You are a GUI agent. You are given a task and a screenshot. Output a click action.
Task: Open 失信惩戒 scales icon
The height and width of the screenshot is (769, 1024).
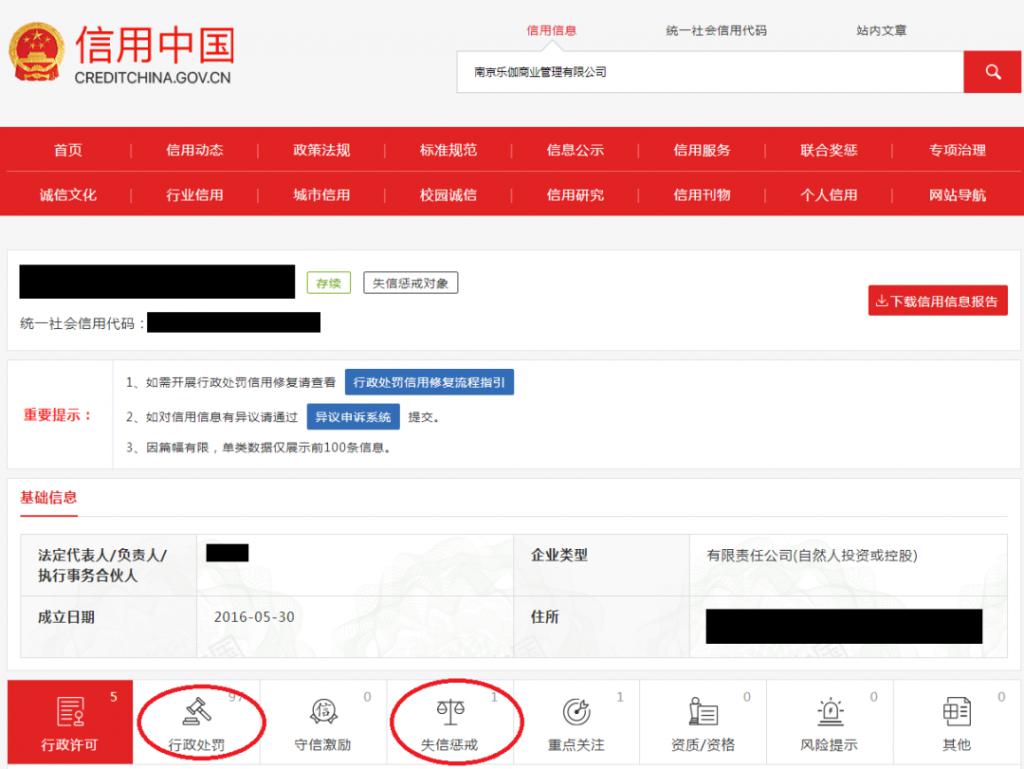449,712
